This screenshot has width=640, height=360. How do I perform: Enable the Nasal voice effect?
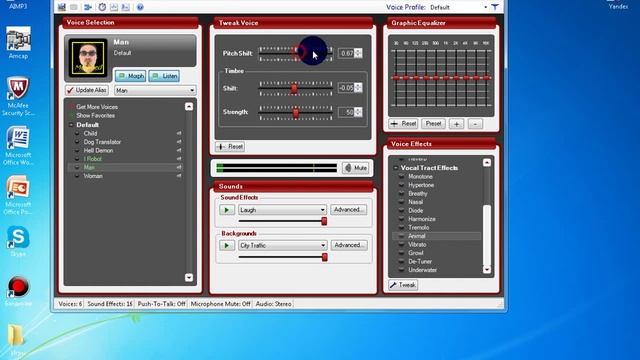pyautogui.click(x=415, y=202)
